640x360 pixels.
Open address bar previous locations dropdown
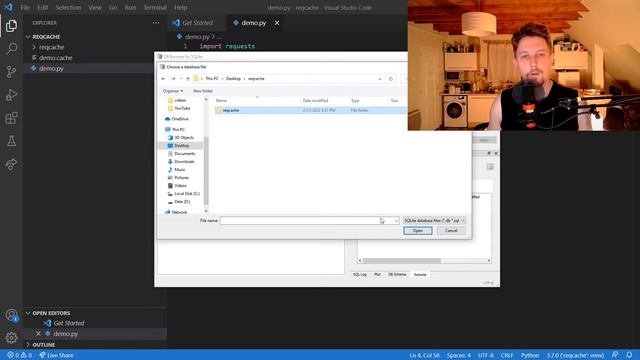[x=380, y=78]
